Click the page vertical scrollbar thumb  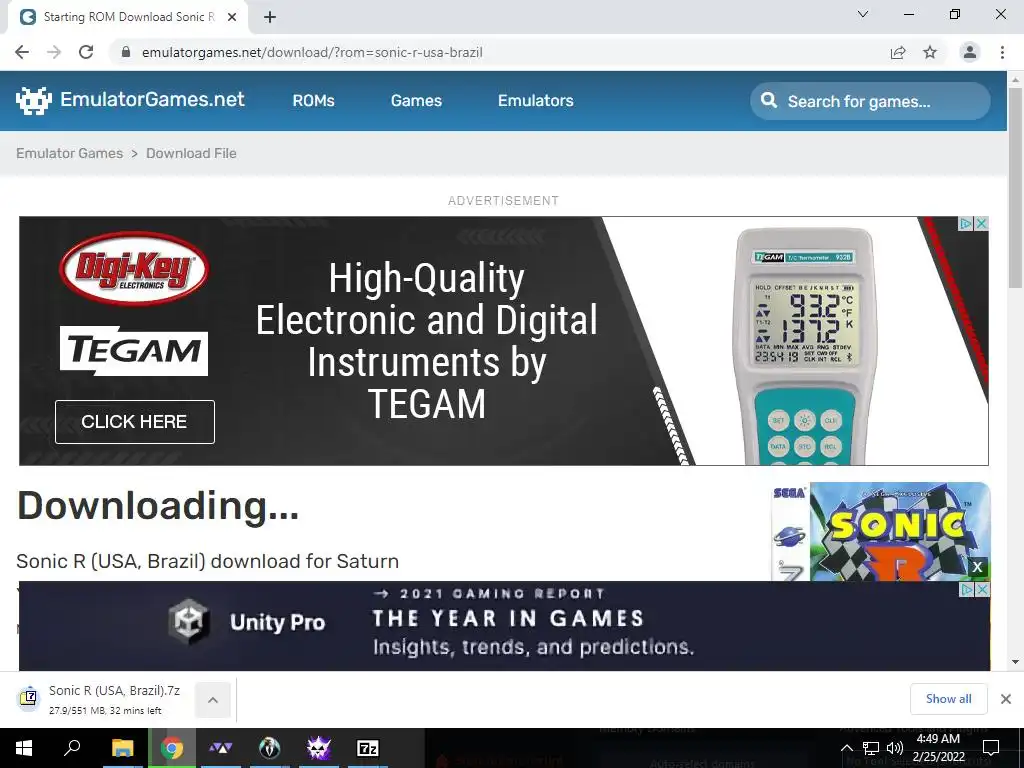point(1015,187)
